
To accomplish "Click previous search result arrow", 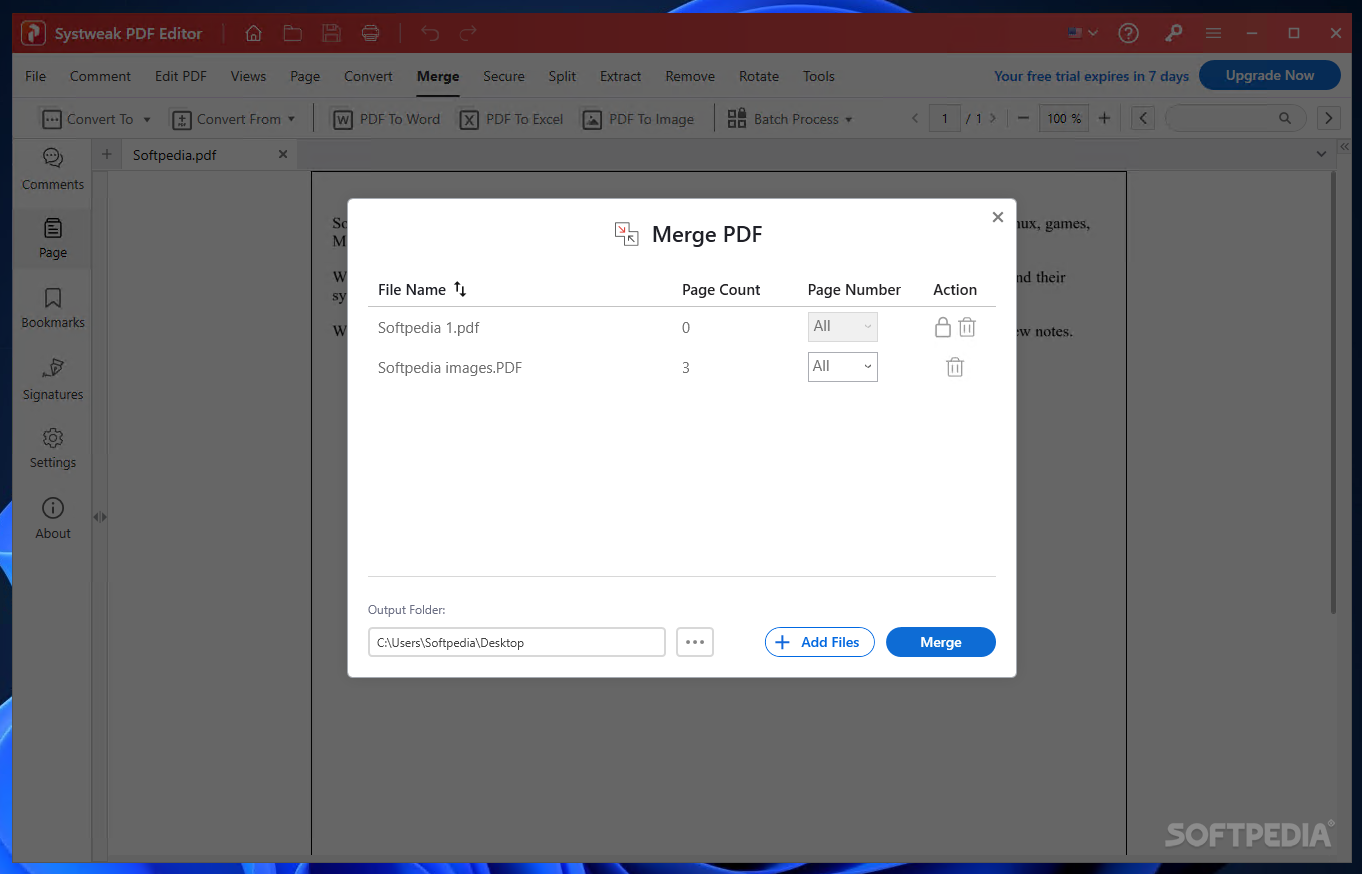I will [x=1144, y=118].
